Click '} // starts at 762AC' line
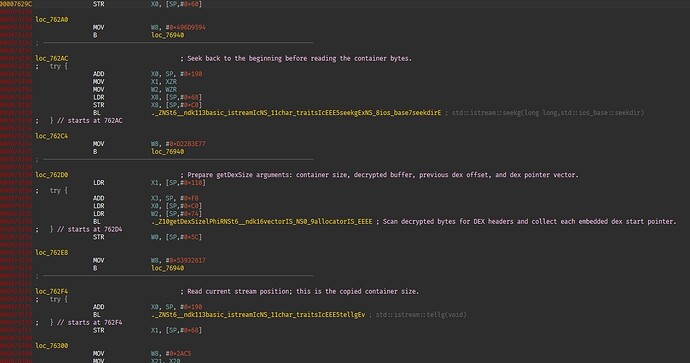Image resolution: width=690 pixels, height=363 pixels. [x=86, y=121]
